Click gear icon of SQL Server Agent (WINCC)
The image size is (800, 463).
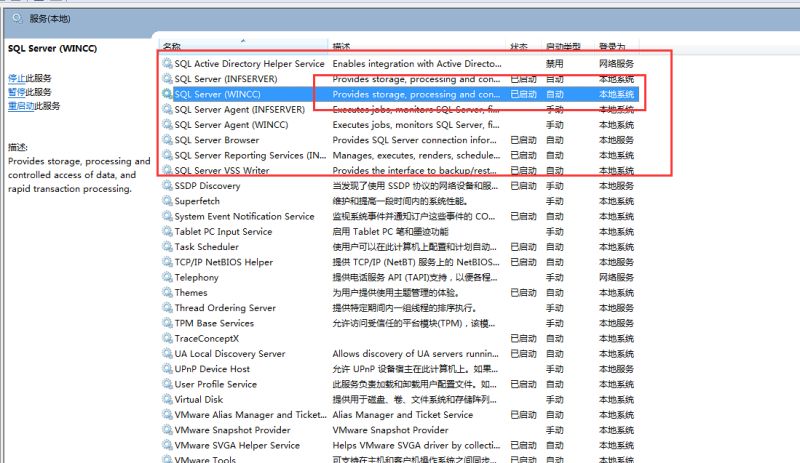click(x=167, y=125)
